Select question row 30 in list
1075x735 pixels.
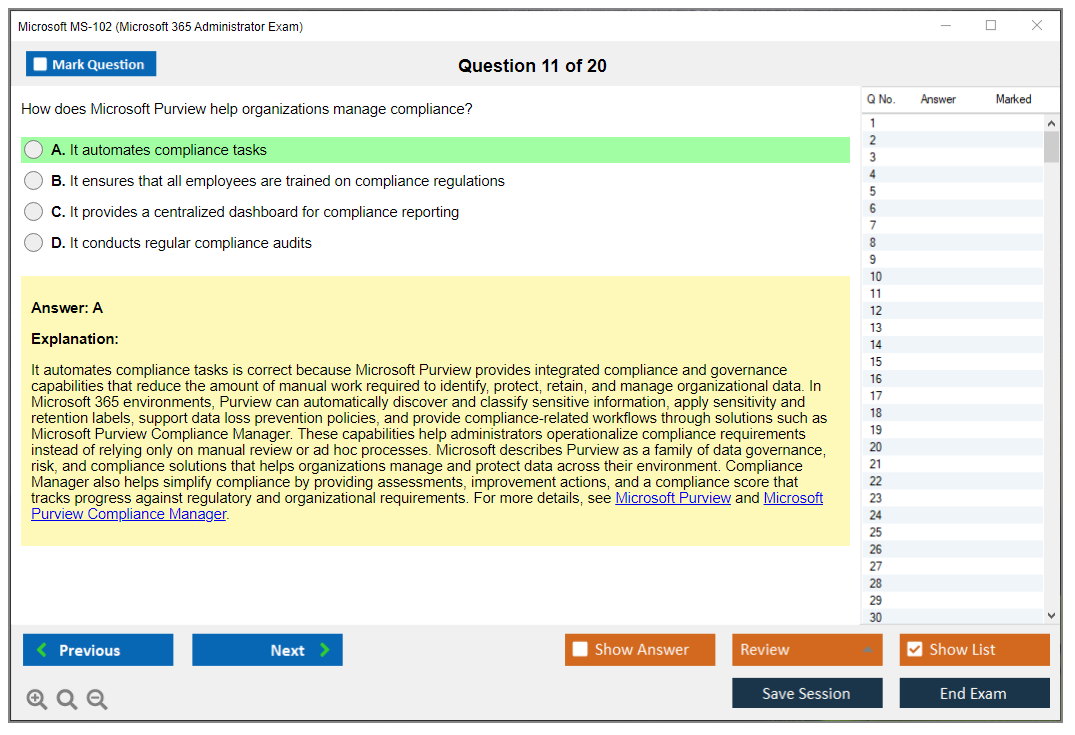[x=952, y=617]
